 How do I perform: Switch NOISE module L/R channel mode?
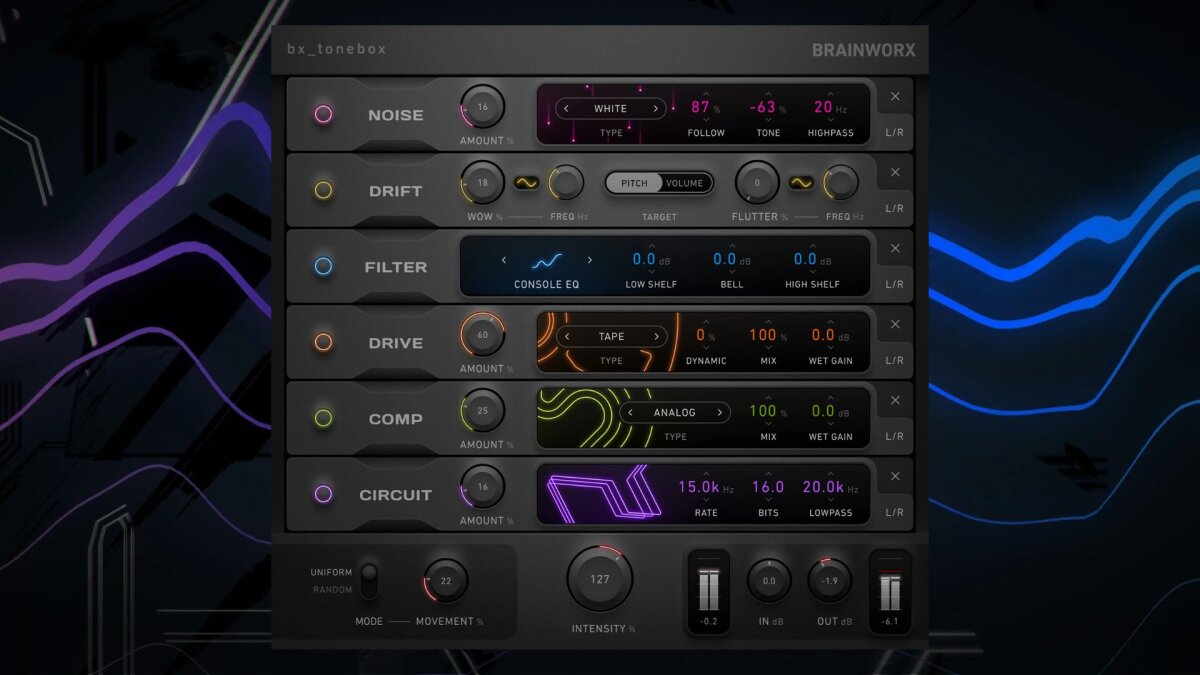coord(895,132)
